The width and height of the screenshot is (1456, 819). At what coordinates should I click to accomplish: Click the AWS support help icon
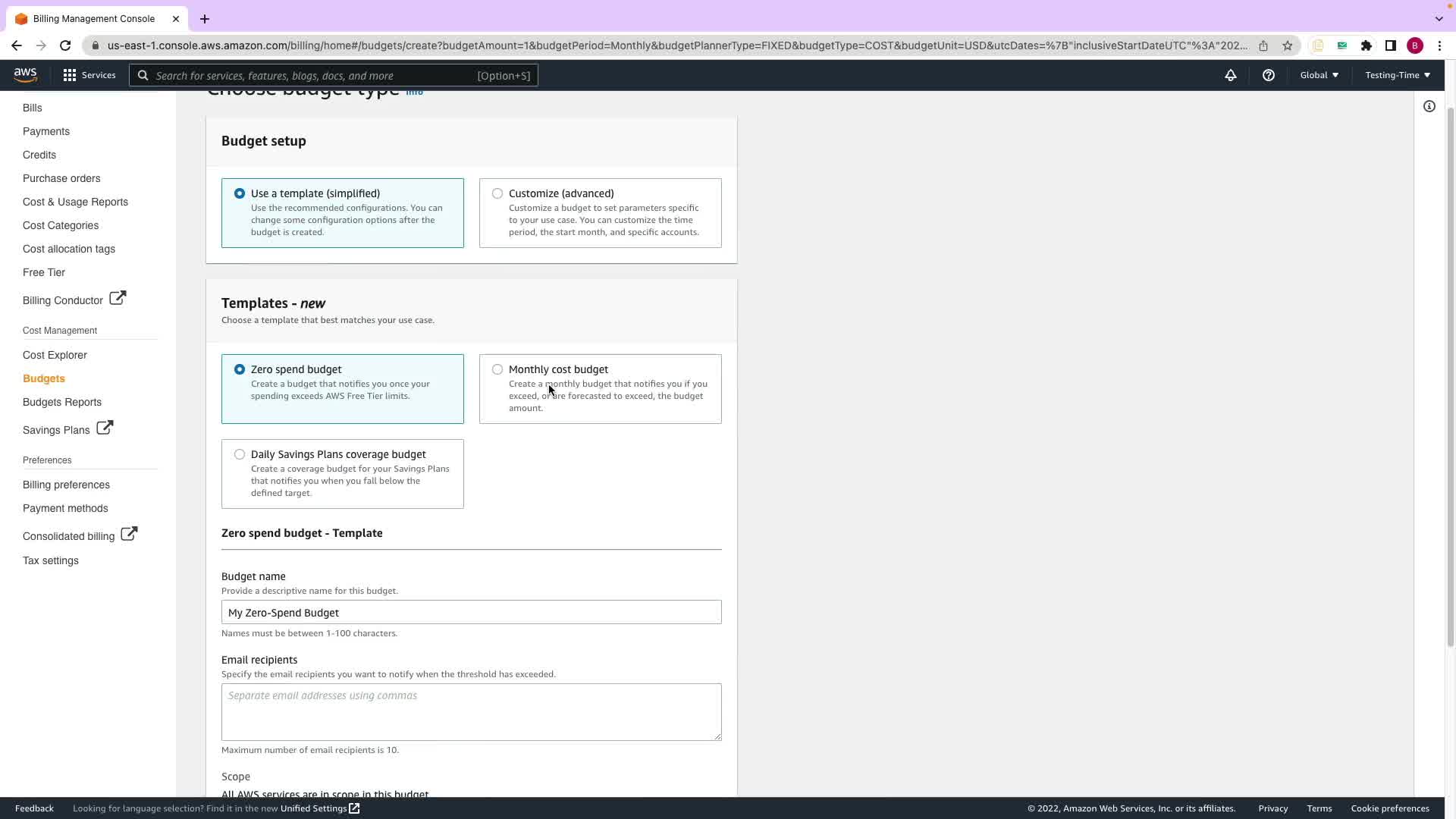pyautogui.click(x=1268, y=75)
